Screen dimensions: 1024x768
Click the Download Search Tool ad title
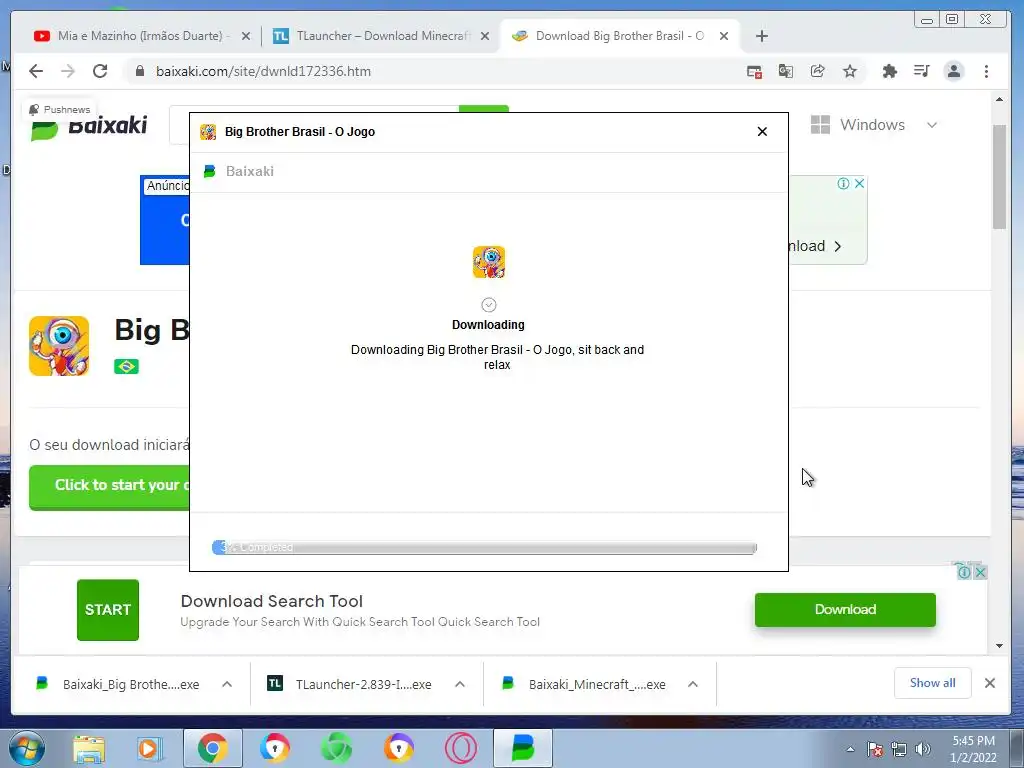tap(272, 601)
